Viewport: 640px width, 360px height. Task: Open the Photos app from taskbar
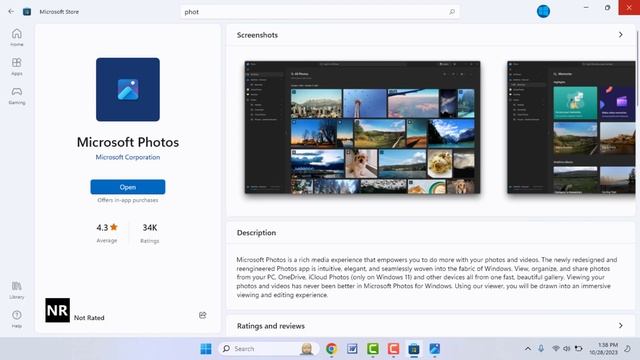tap(435, 349)
